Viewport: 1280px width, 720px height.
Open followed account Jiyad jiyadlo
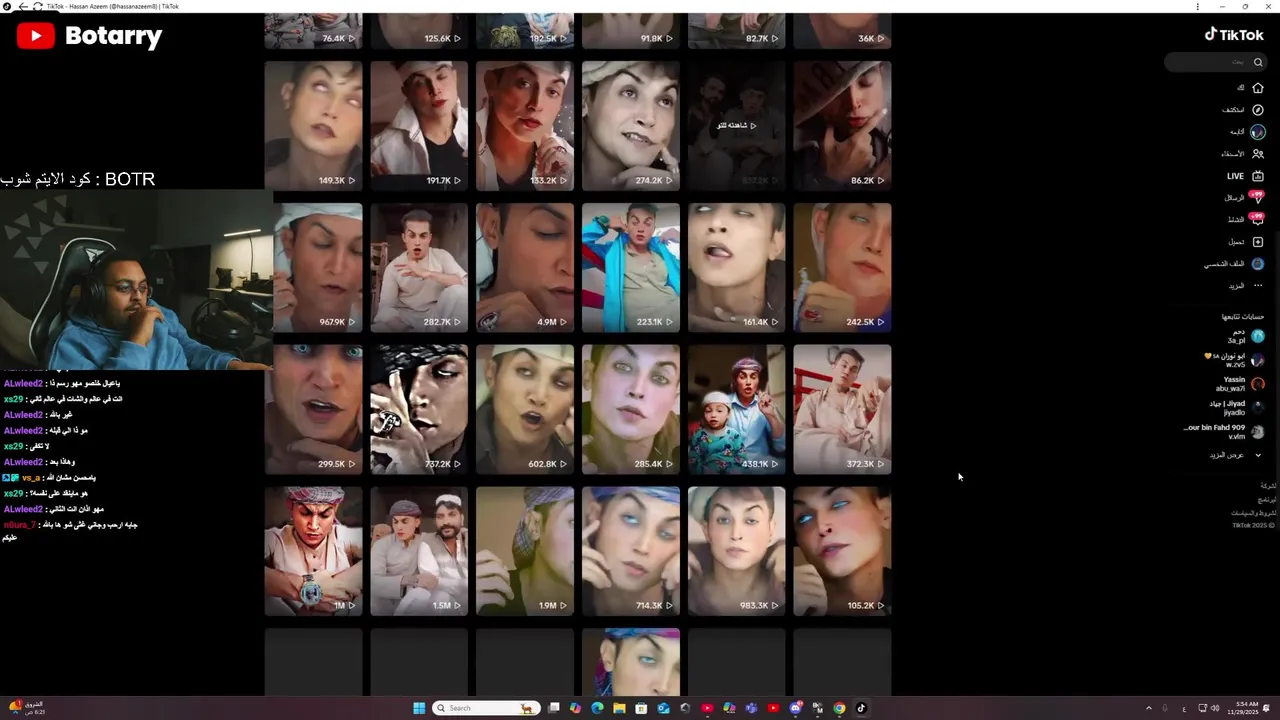point(1238,408)
